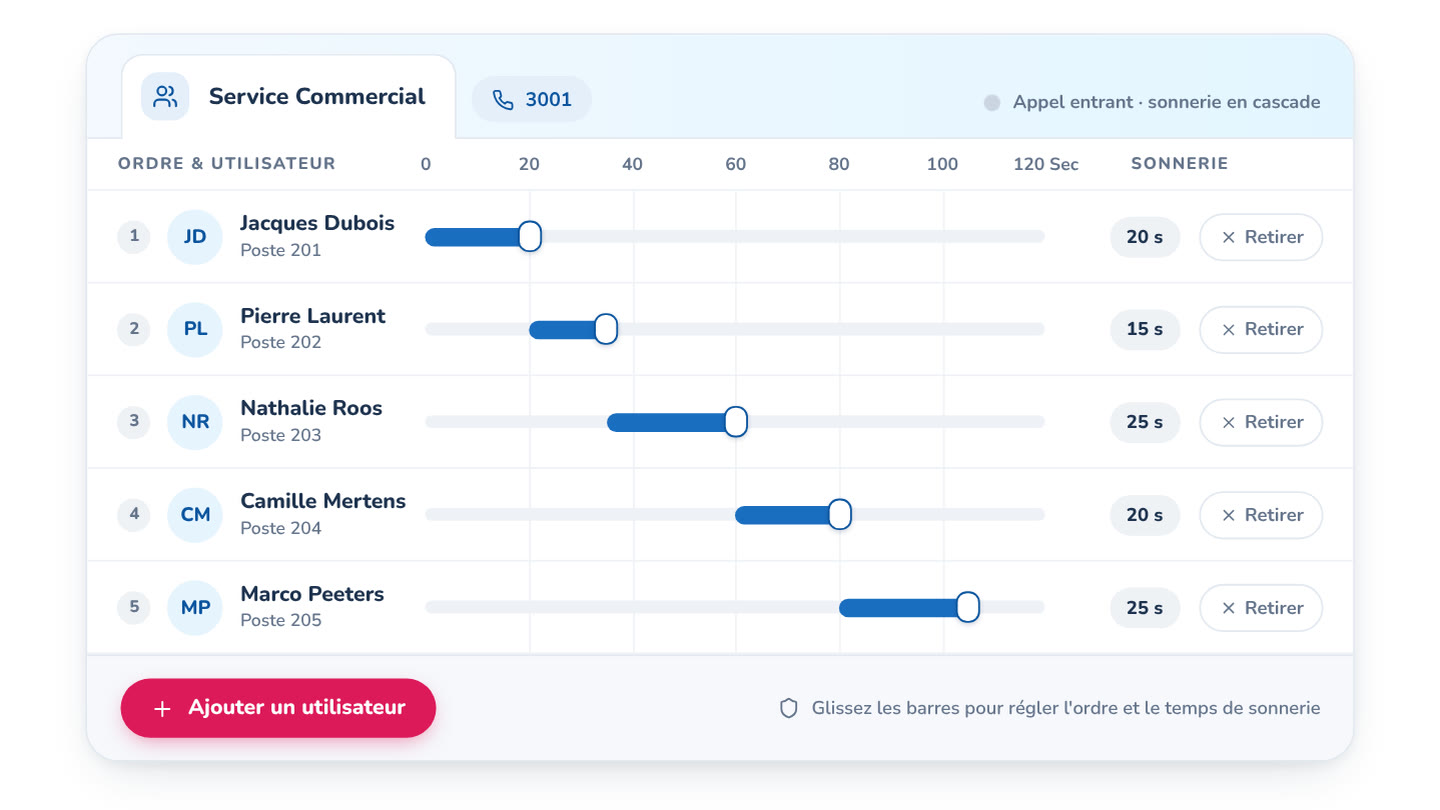Remove Jacques Dubois with Retirer
1440x810 pixels.
click(1261, 237)
